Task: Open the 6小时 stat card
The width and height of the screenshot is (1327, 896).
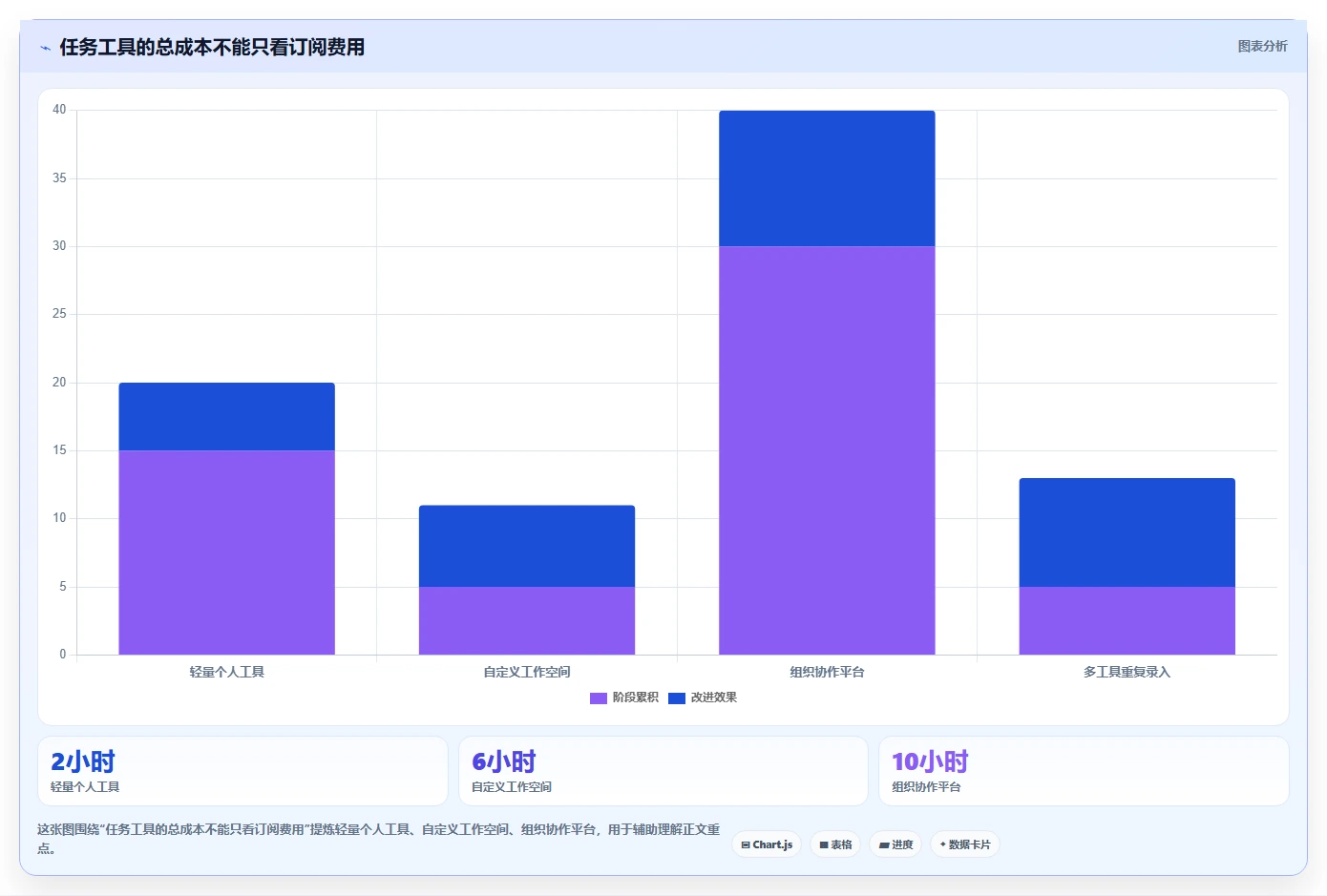Action: coord(663,771)
